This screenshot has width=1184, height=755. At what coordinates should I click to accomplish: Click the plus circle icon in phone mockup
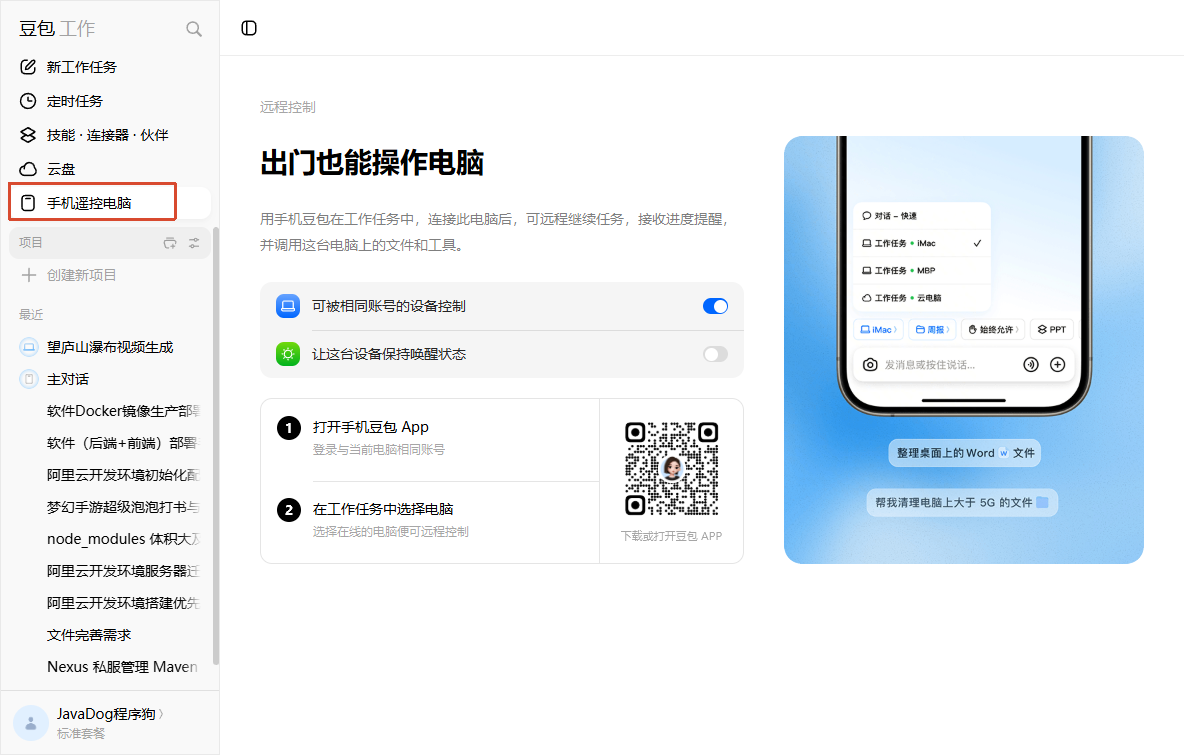tap(1058, 365)
